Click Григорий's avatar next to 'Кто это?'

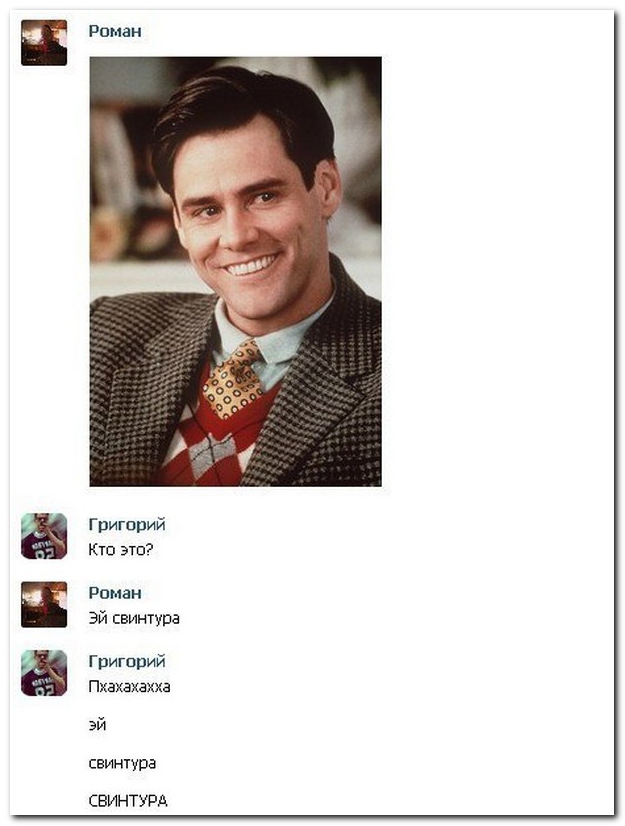pos(44,536)
